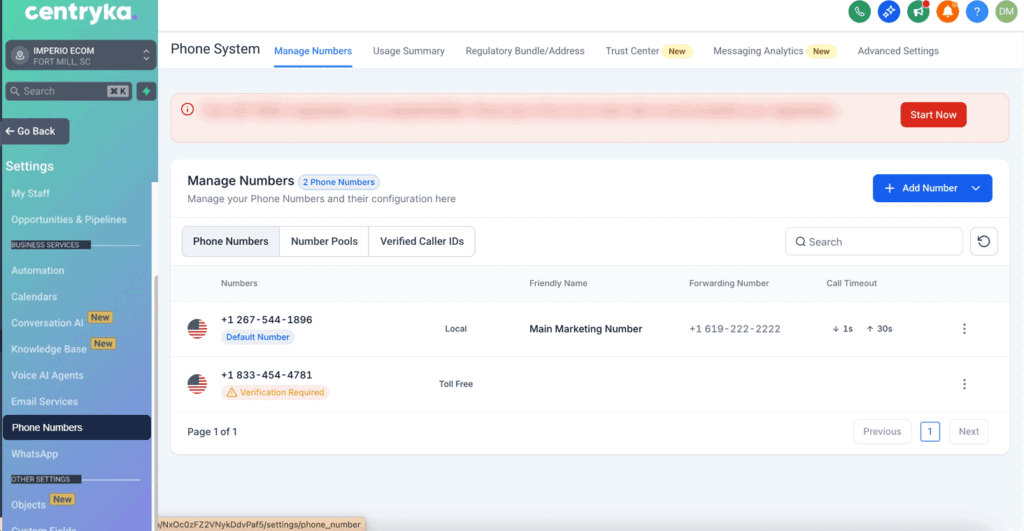Screen dimensions: 1024x531
Task: Expand the Imperio Ecom account switcher
Action: [81, 55]
